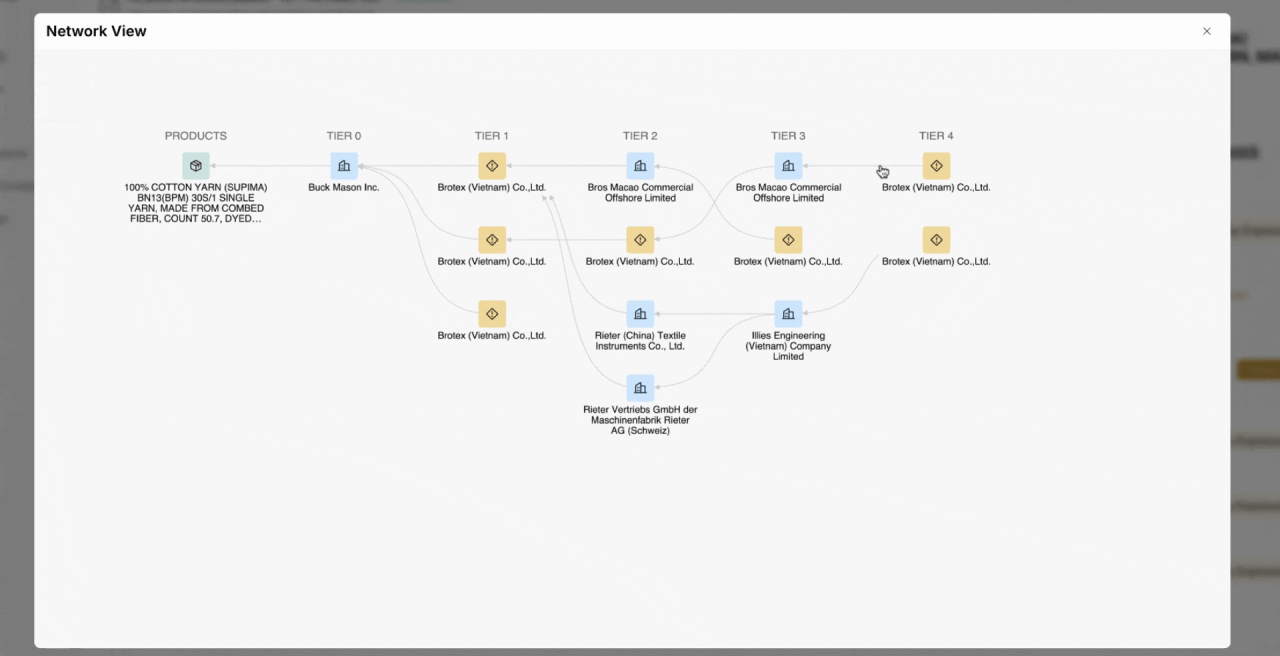Click the topmost Tier 1 Brotex warning node

coord(492,166)
